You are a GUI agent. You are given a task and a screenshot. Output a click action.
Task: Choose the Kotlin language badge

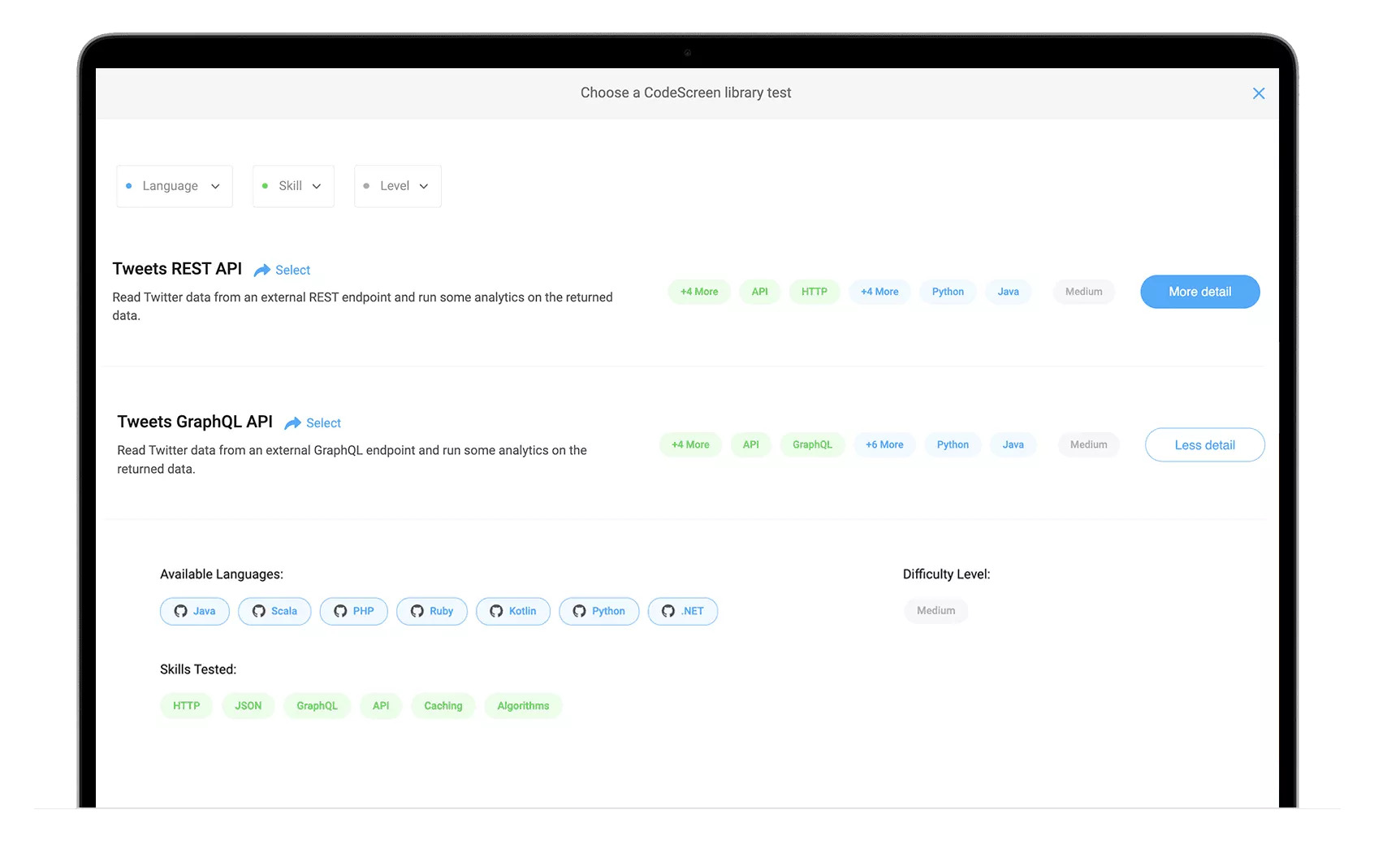coord(513,611)
